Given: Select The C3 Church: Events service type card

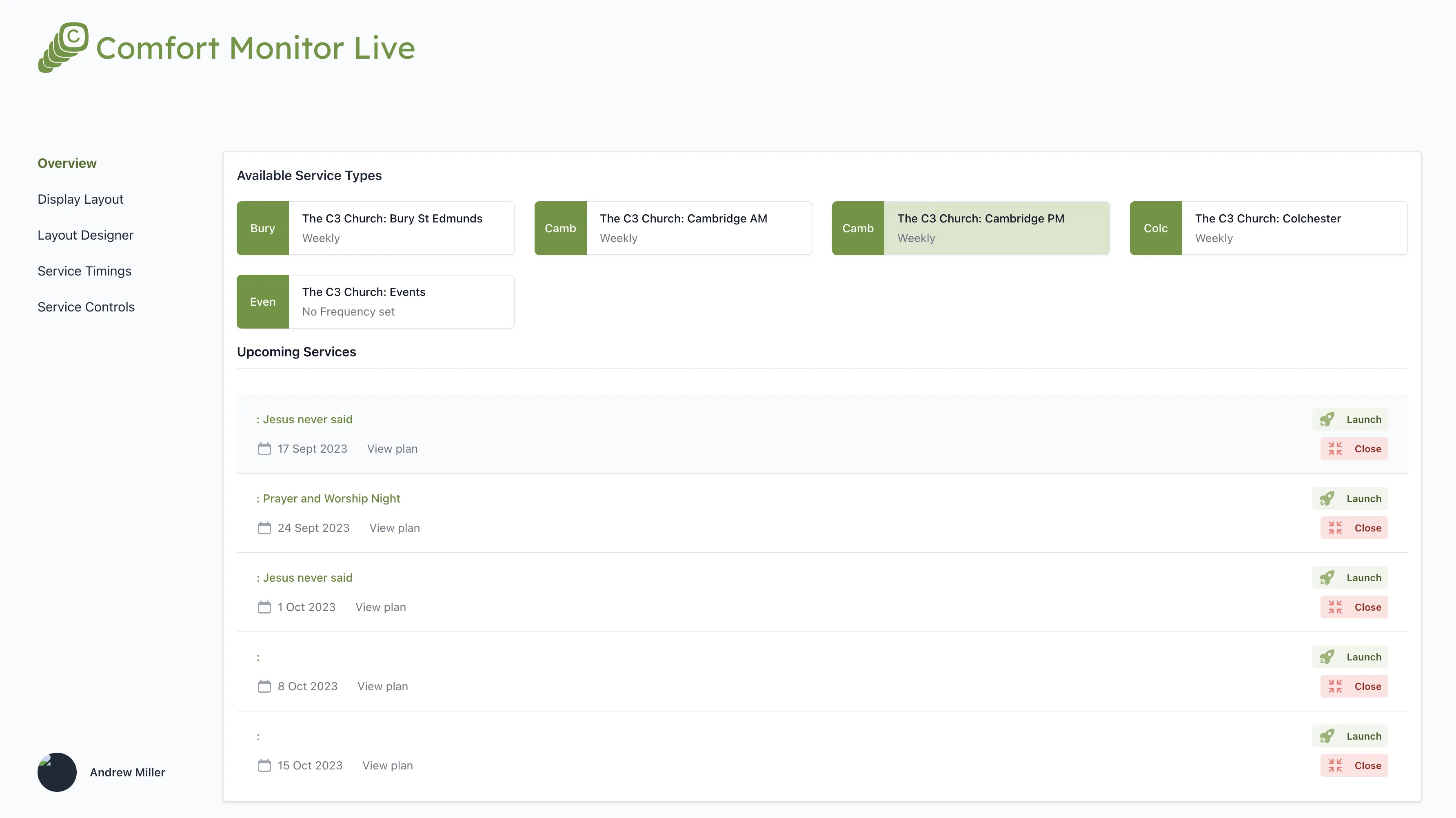Looking at the screenshot, I should 375,301.
